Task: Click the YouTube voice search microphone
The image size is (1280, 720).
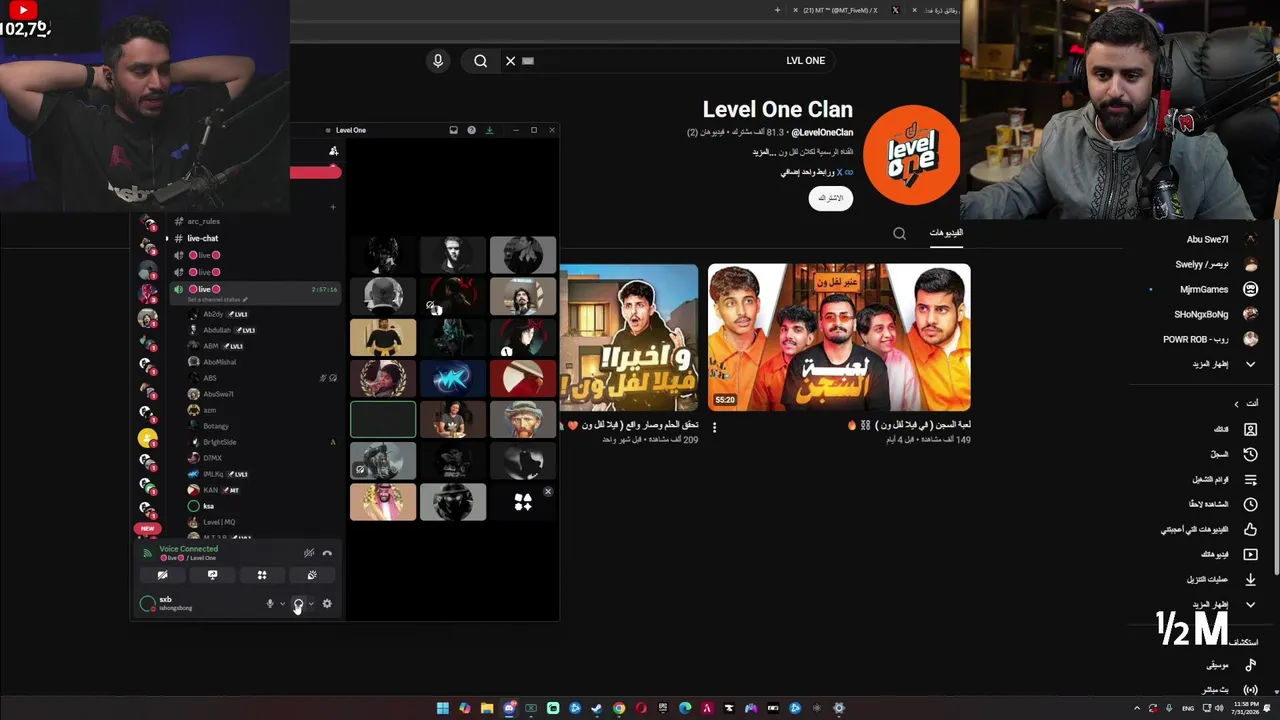Action: 437,61
